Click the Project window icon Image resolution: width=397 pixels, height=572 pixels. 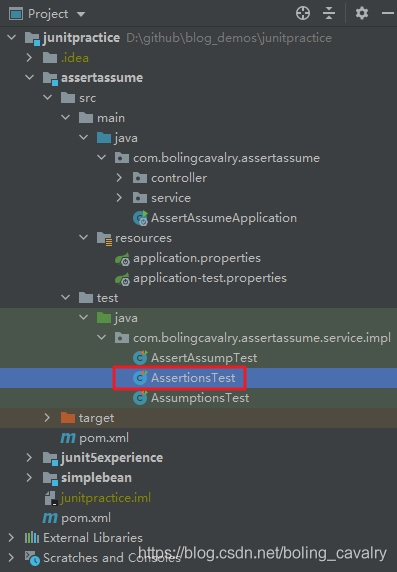click(16, 14)
